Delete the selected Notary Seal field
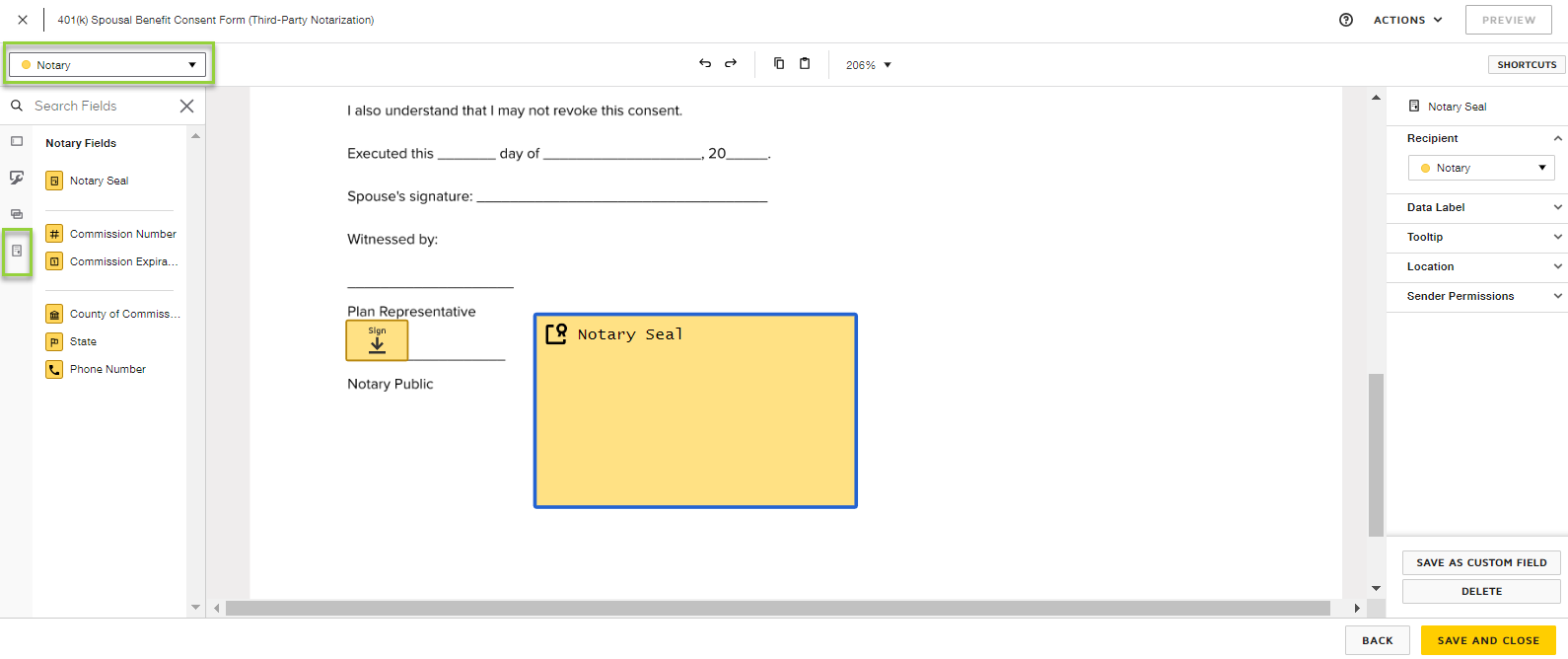This screenshot has height=659, width=1568. tap(1481, 591)
